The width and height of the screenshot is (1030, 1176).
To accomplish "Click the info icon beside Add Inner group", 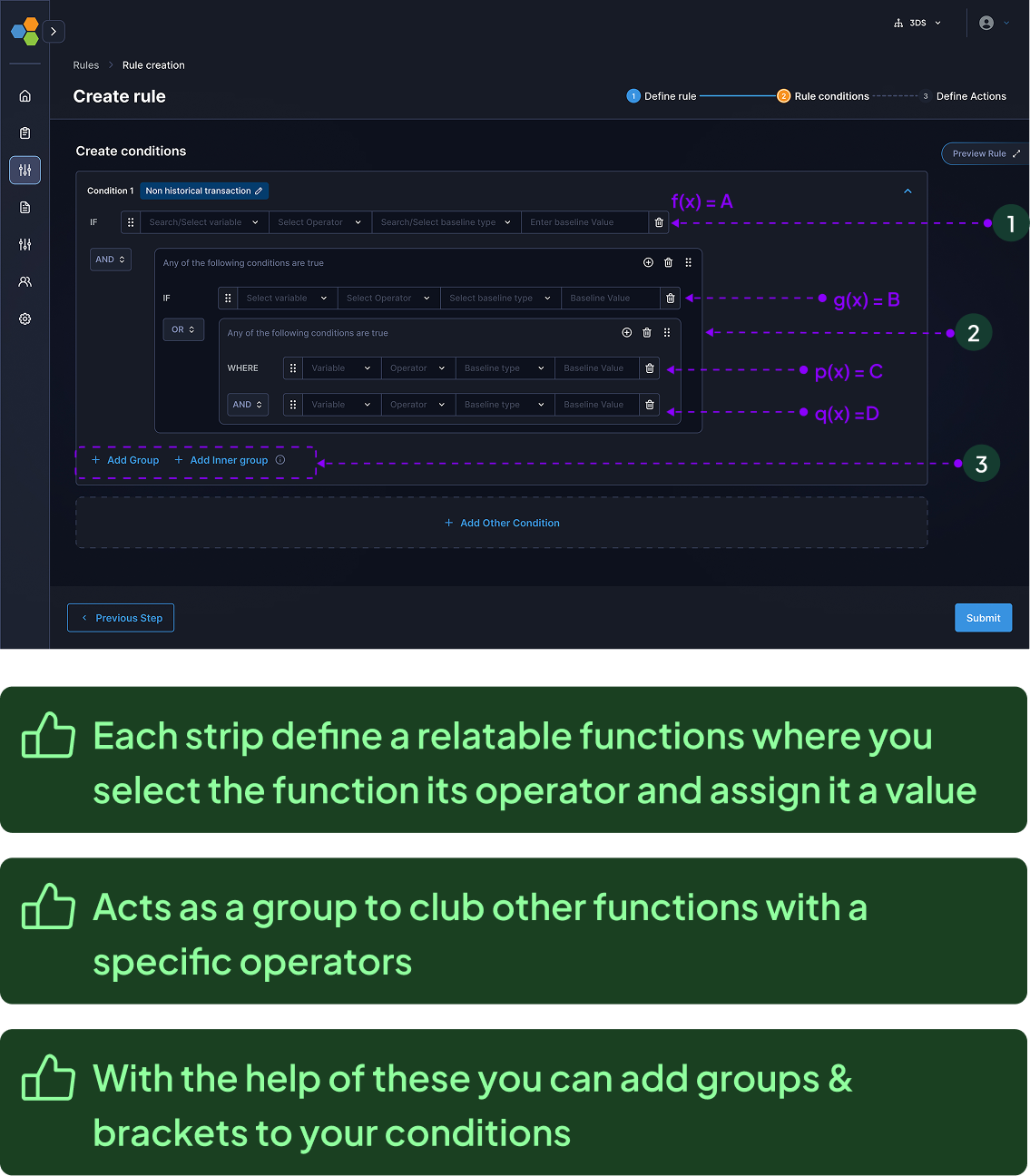I will point(280,460).
